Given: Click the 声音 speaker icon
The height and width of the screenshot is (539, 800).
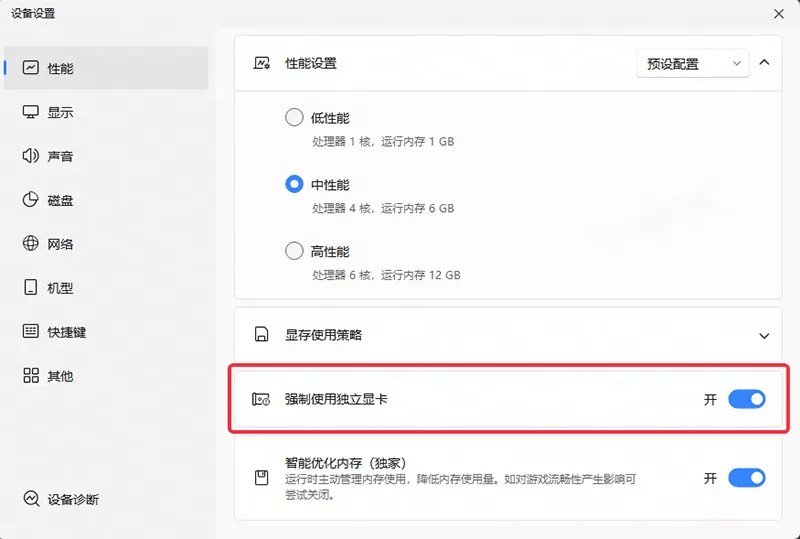Looking at the screenshot, I should [31, 156].
